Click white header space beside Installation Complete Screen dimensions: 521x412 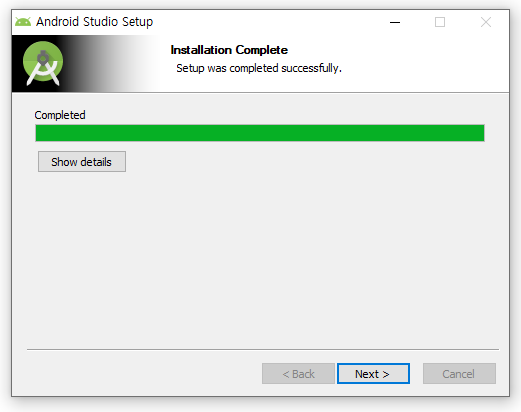click(x=417, y=63)
